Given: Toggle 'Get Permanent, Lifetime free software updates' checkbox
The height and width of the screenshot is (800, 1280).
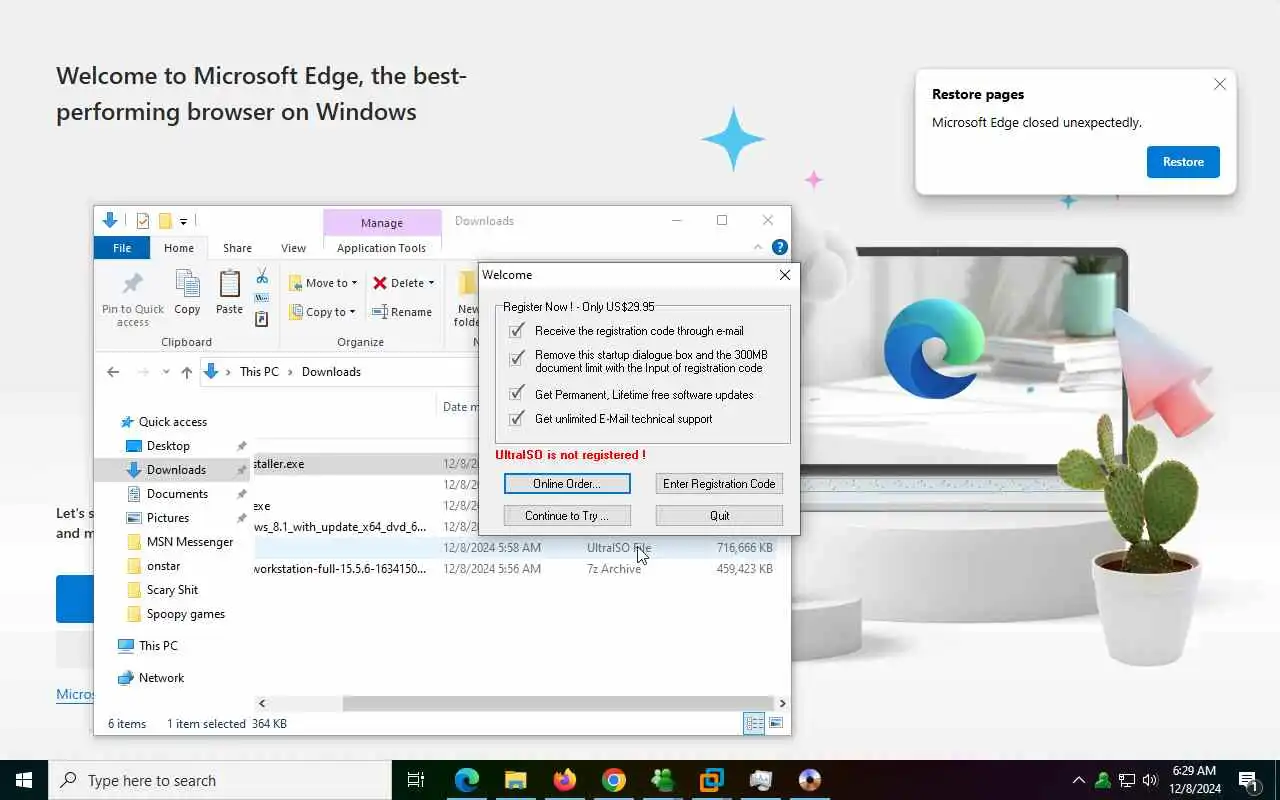Looking at the screenshot, I should tap(517, 394).
